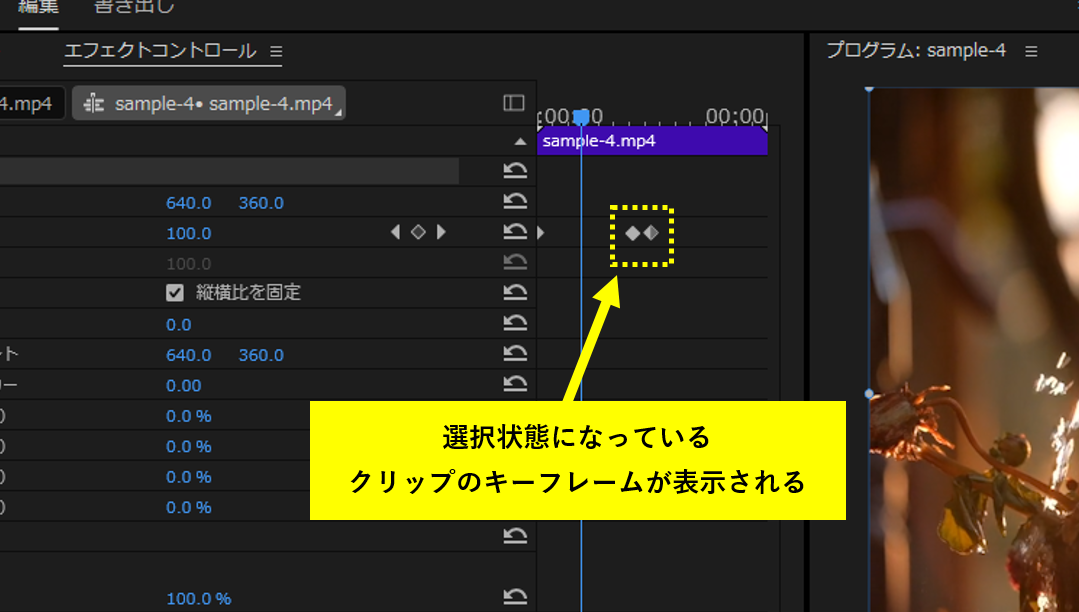Expand the scale row's velocity graph triangle
This screenshot has height=612, width=1079.
coord(540,231)
